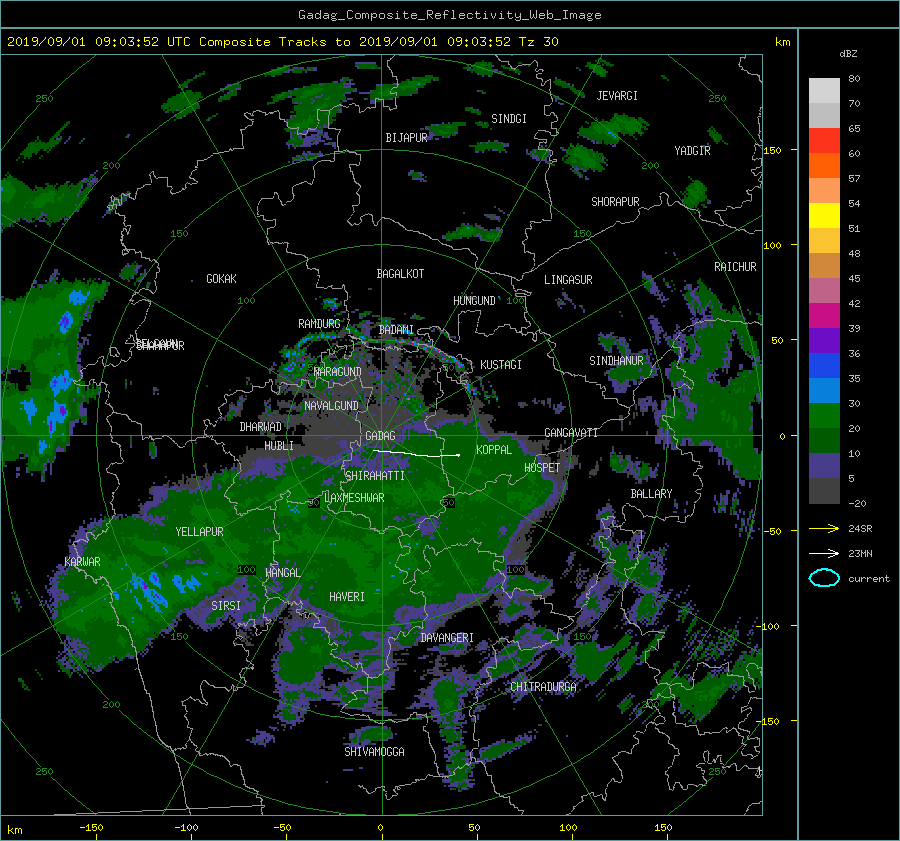Screen dimensions: 900x841
Task: Click the HAVERI city label
Action: pyautogui.click(x=347, y=596)
